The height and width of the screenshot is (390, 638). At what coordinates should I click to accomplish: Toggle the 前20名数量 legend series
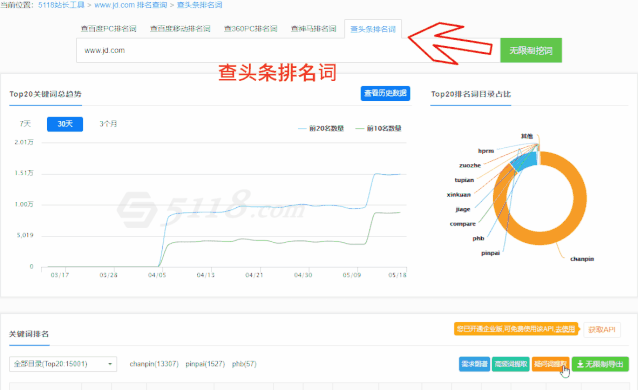point(321,129)
